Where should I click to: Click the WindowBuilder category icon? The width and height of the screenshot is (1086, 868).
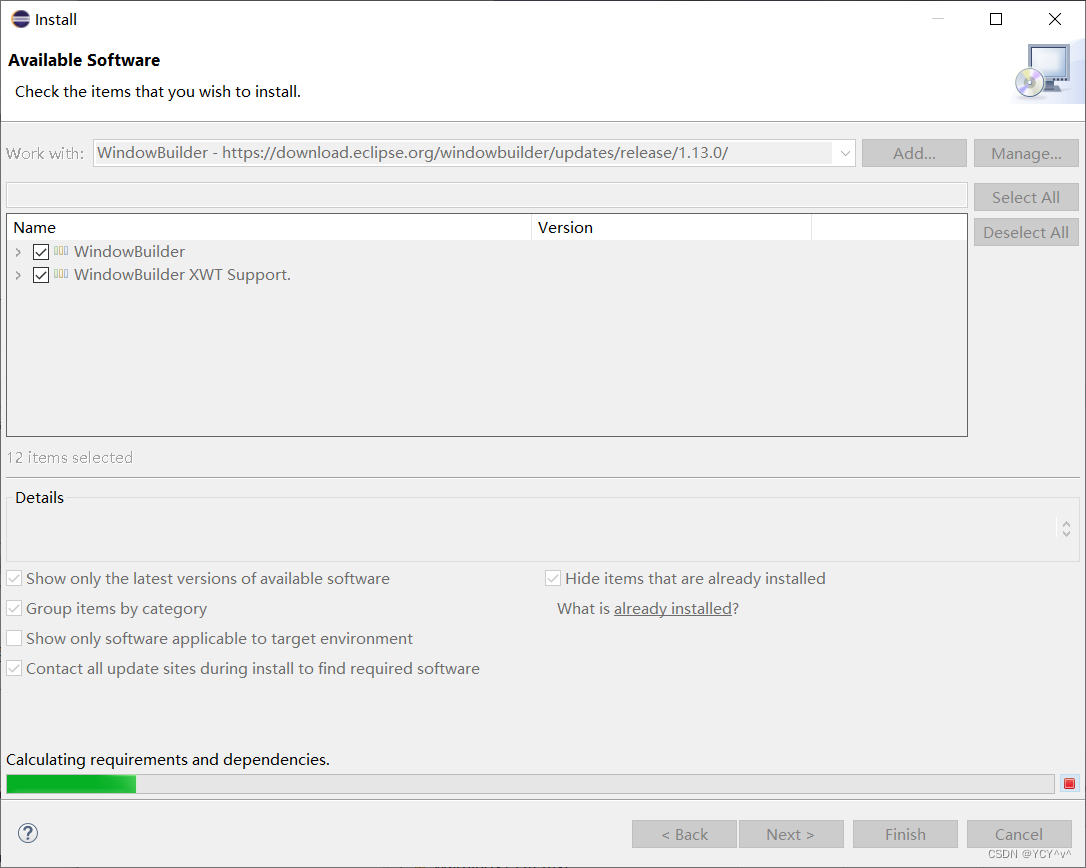point(61,251)
